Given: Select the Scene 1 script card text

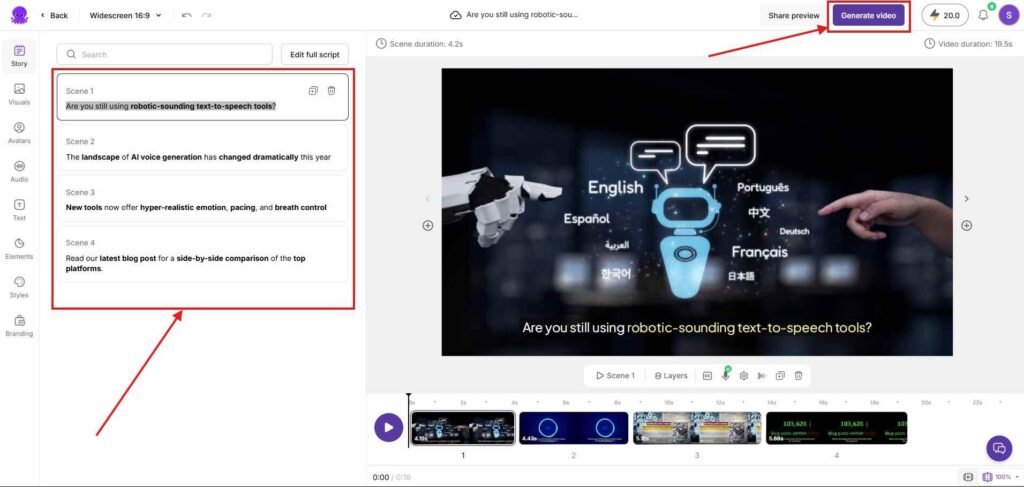Looking at the screenshot, I should [170, 106].
